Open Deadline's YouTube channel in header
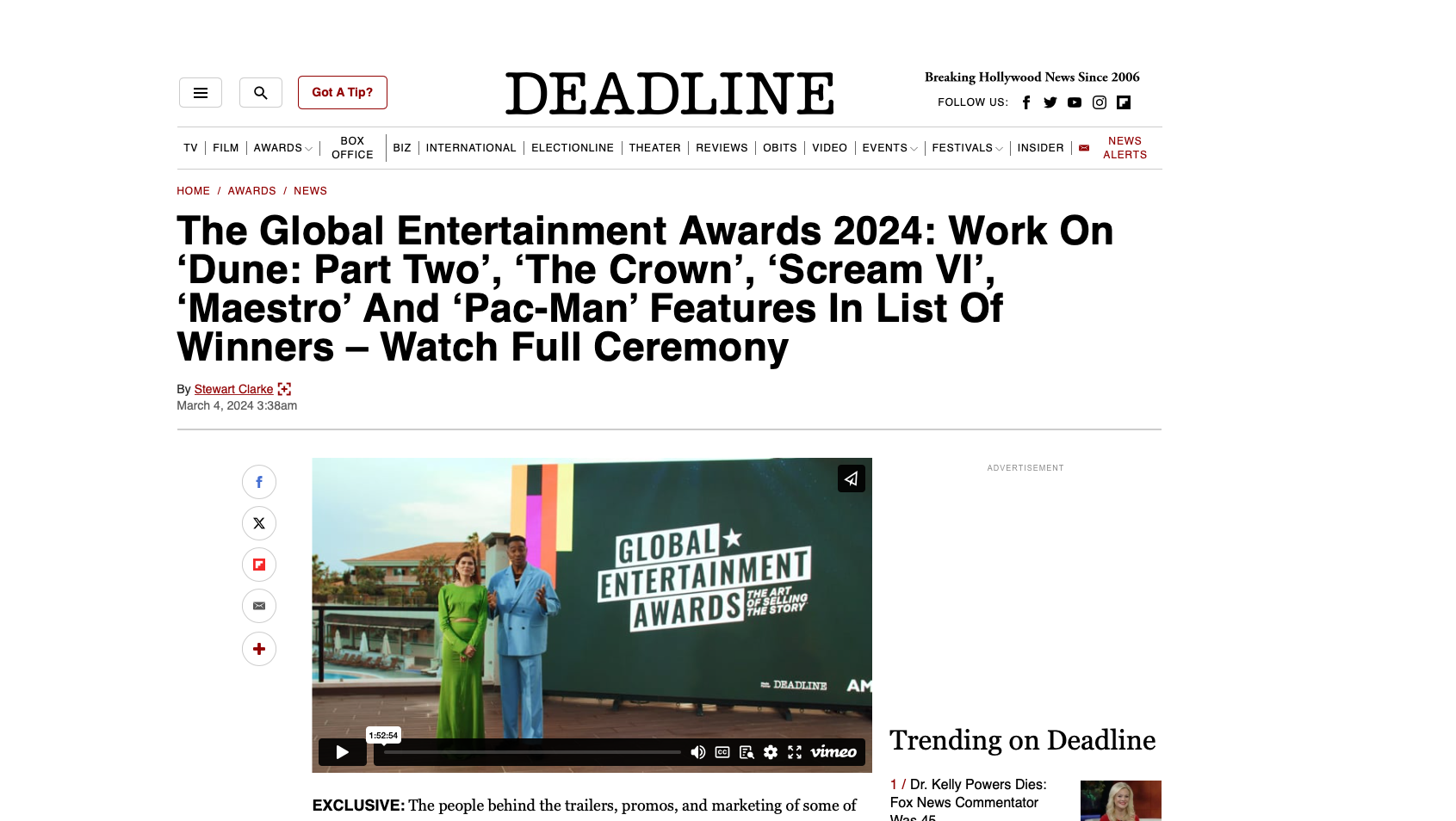 click(x=1075, y=102)
